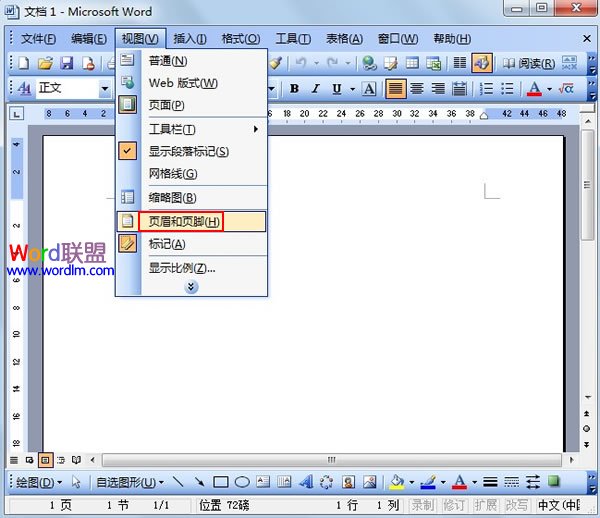Click the equation editor square root icon

566,89
